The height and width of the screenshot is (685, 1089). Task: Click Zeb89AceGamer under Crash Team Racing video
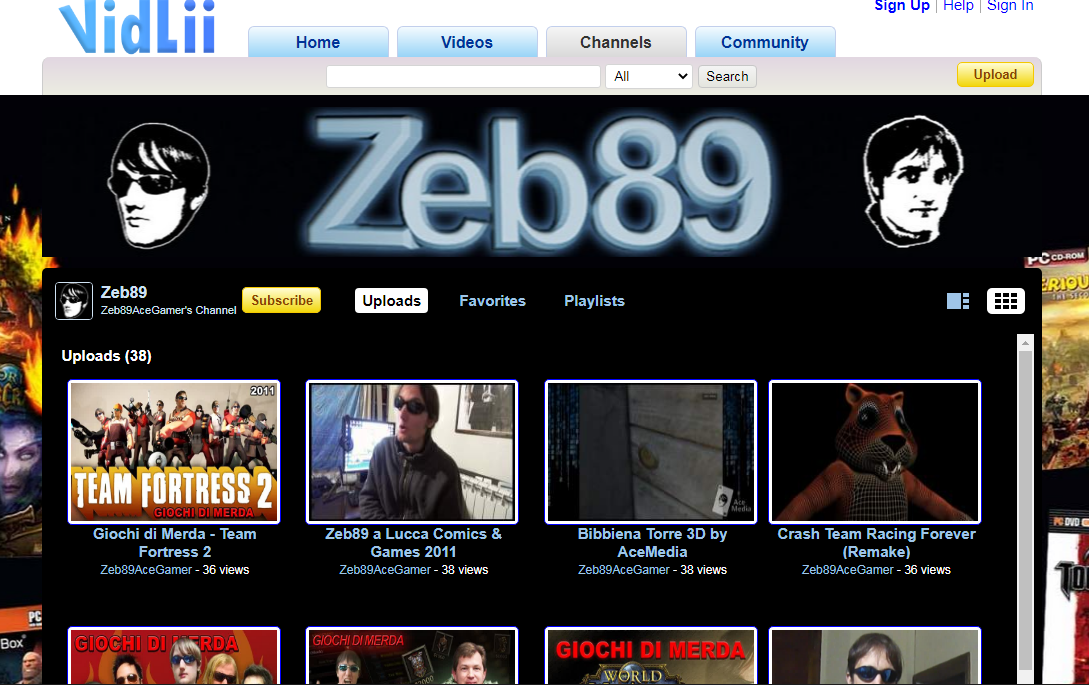pyautogui.click(x=847, y=570)
